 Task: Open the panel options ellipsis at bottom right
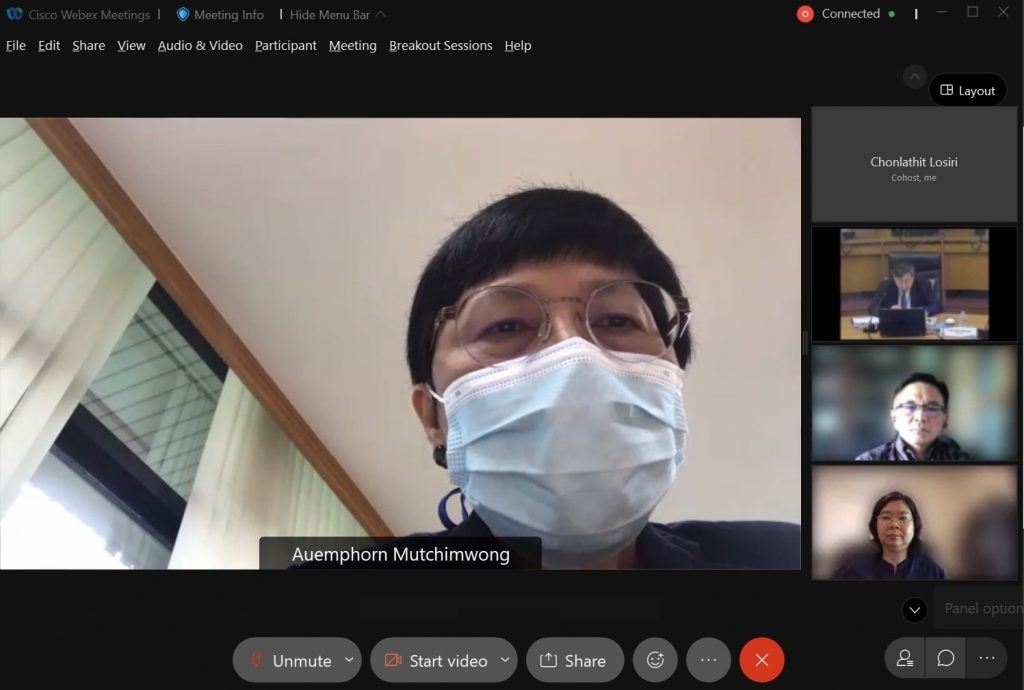pos(986,658)
